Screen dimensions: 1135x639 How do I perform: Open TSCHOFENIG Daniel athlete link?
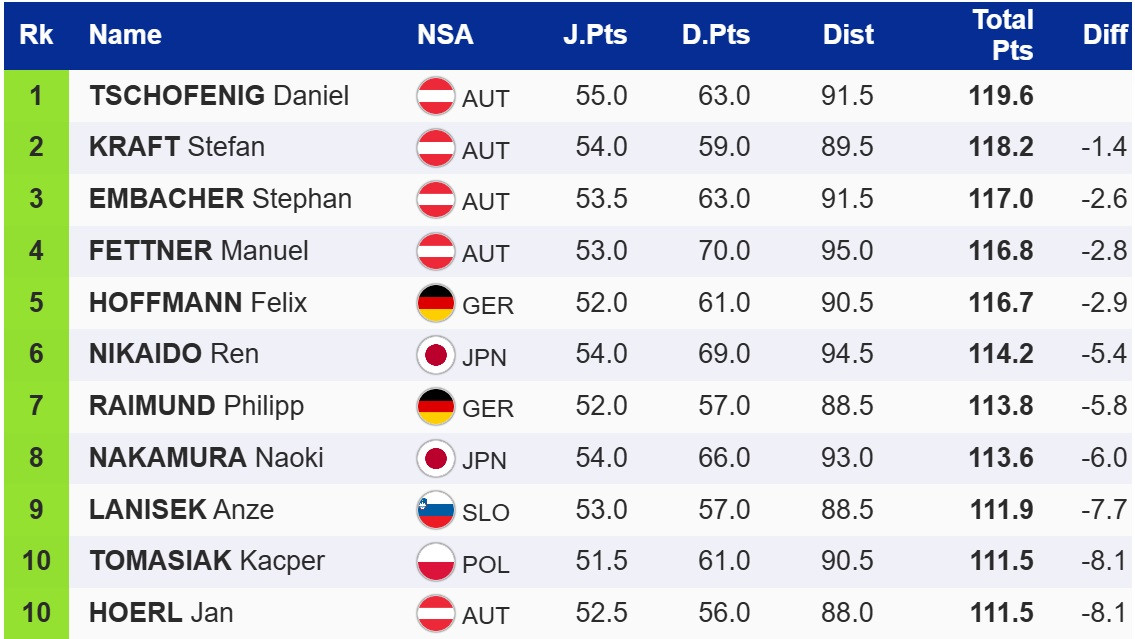click(219, 96)
